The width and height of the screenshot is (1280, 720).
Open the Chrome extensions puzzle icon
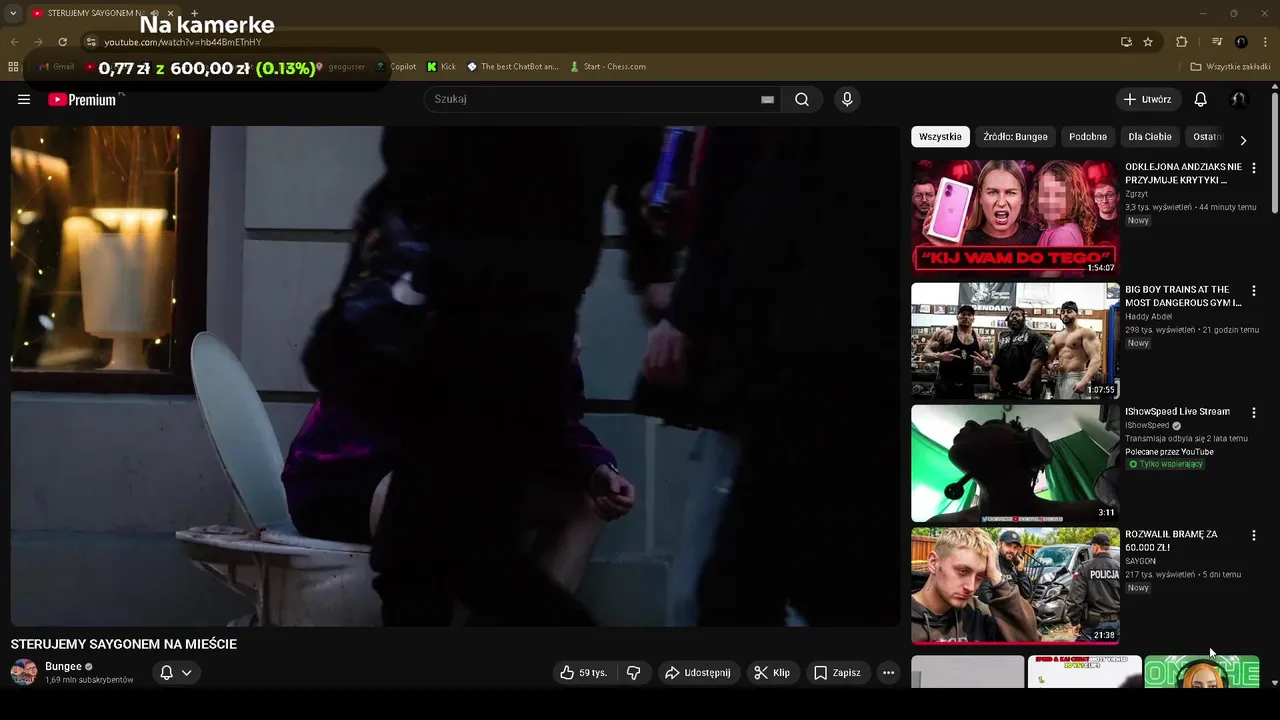pyautogui.click(x=1181, y=42)
